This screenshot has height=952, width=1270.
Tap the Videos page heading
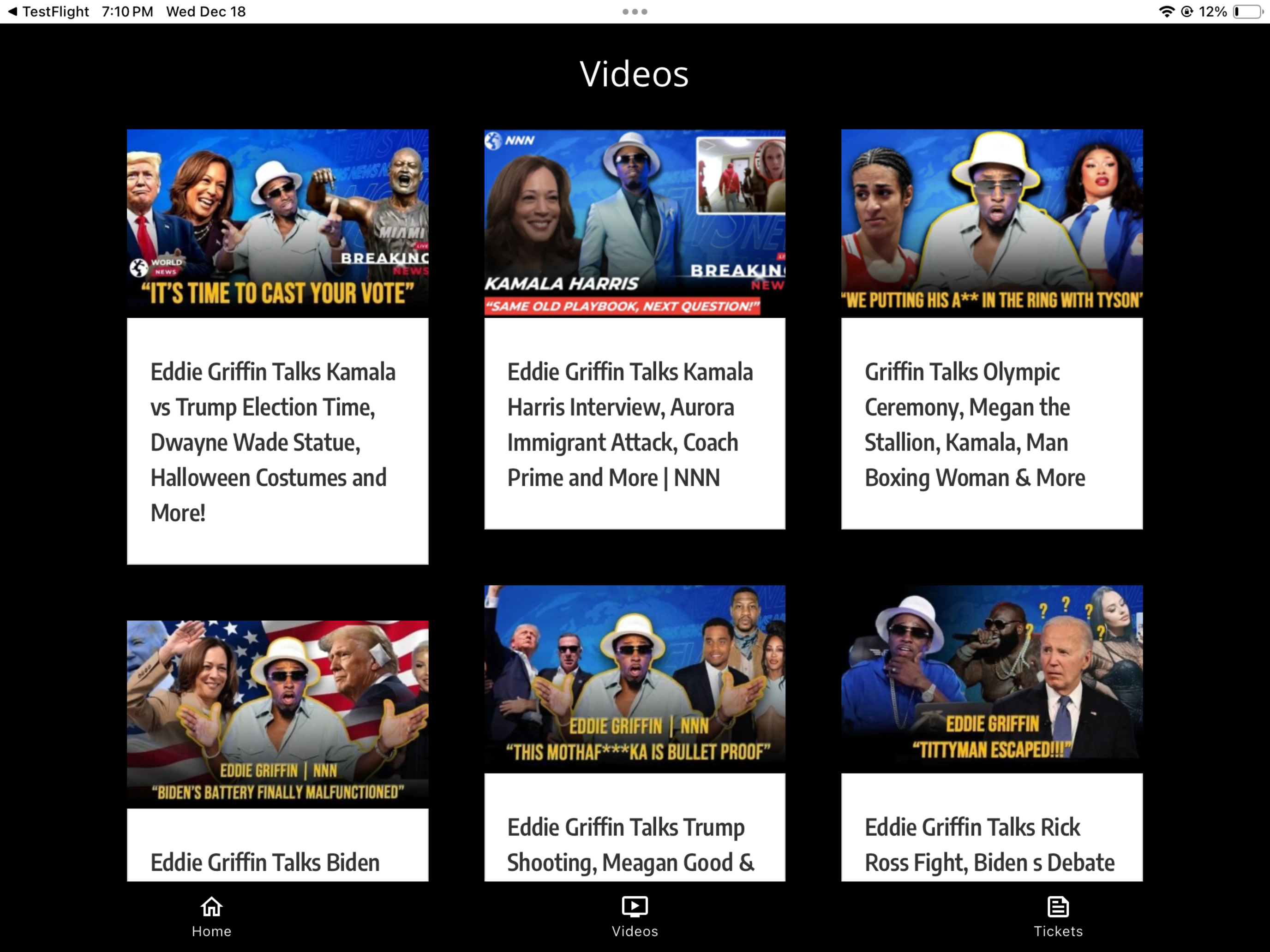pos(635,74)
